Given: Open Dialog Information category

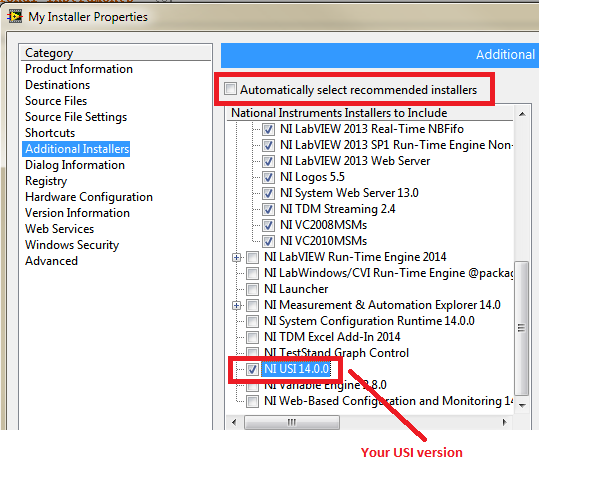Looking at the screenshot, I should click(75, 165).
